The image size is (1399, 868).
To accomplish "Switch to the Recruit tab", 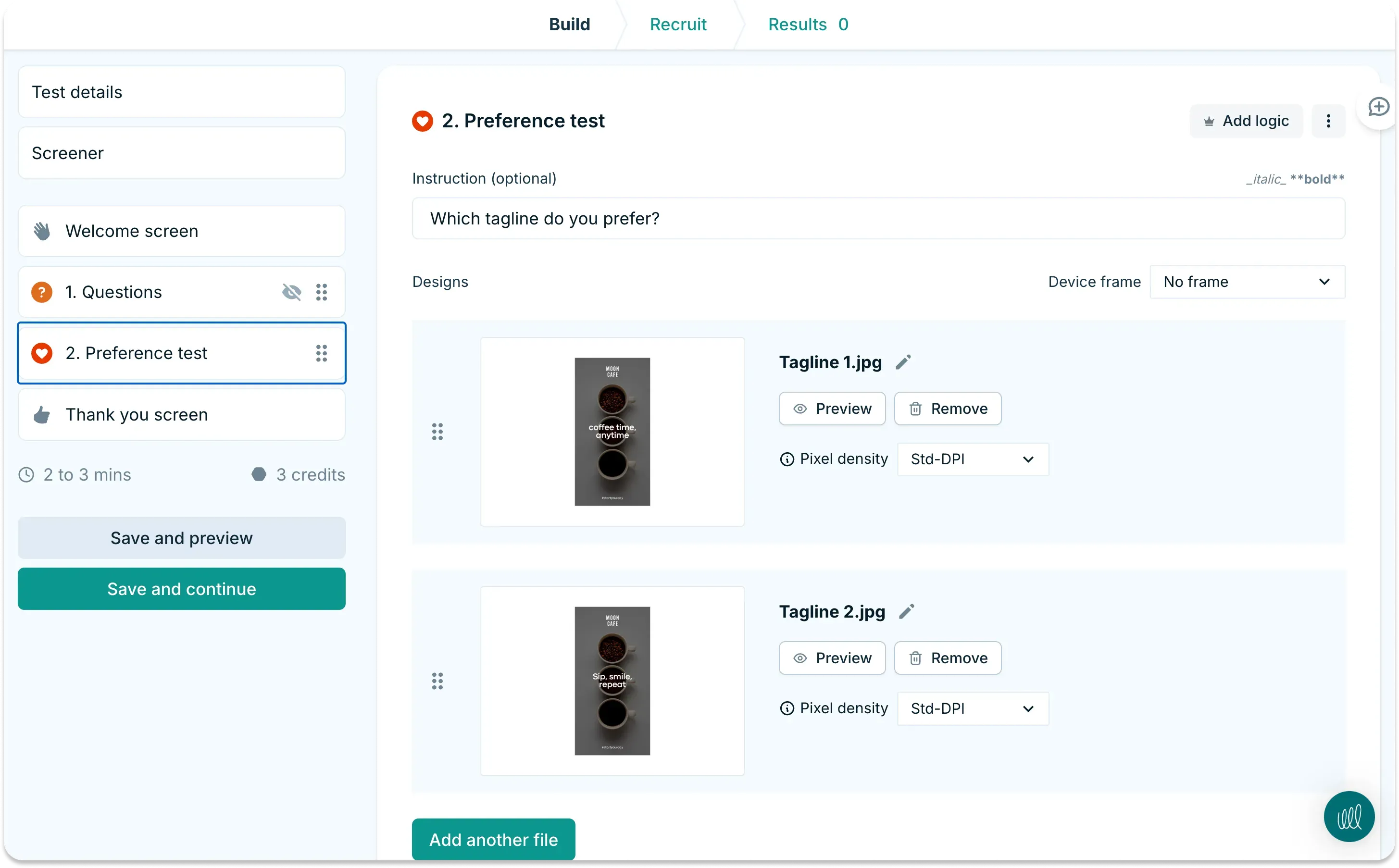I will (678, 24).
